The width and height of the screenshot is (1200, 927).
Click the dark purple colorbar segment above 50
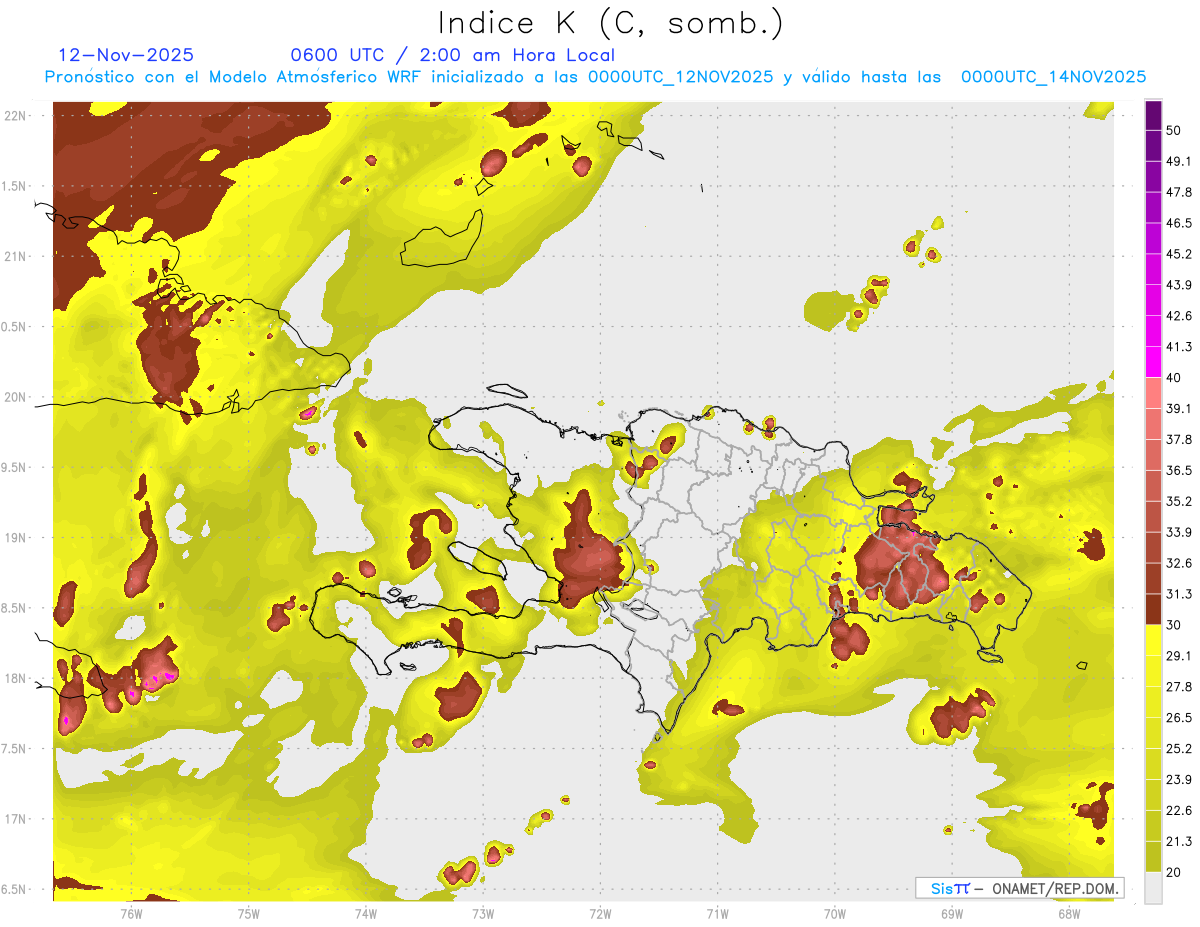pyautogui.click(x=1153, y=116)
